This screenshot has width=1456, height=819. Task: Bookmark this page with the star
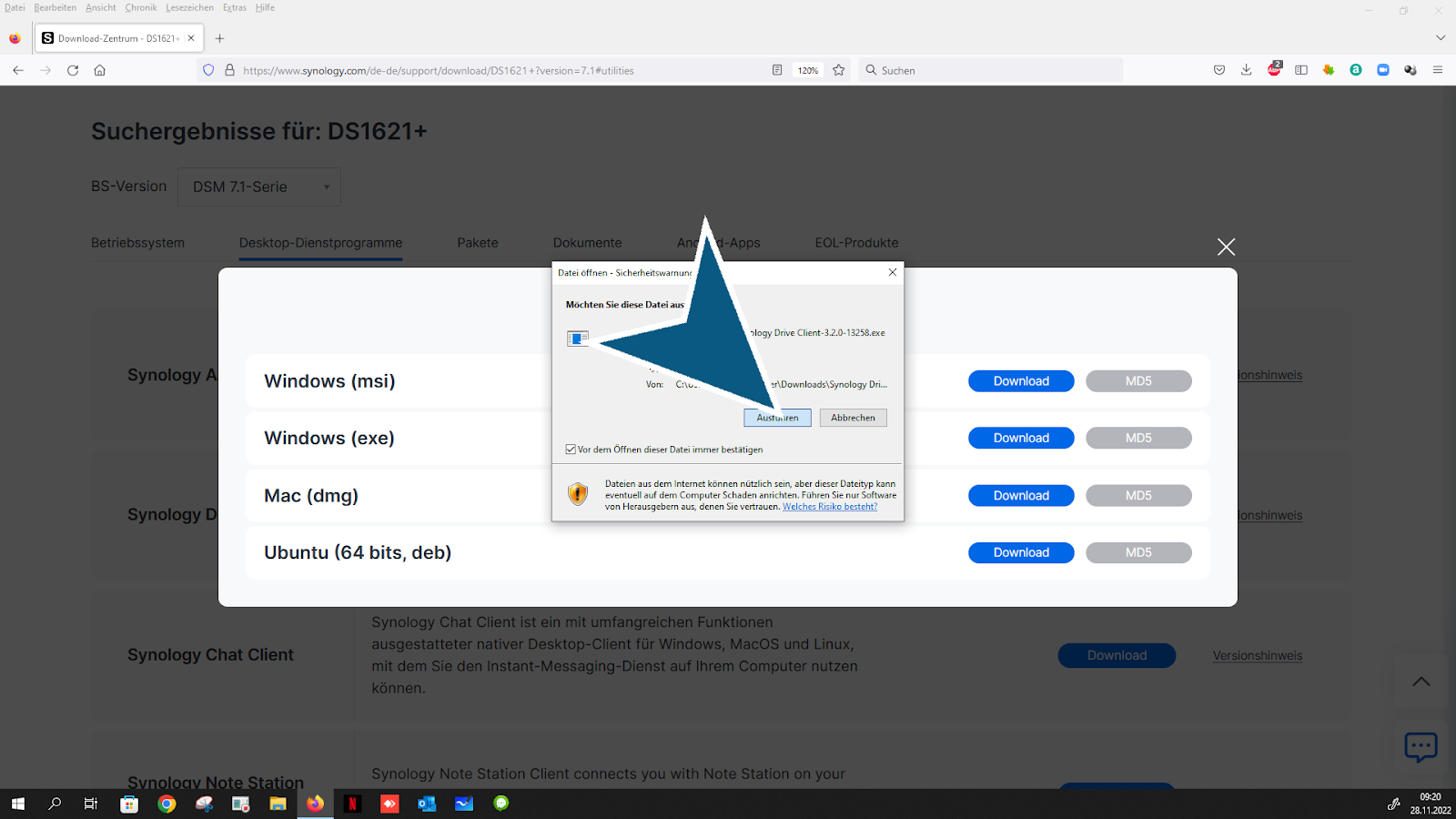pos(839,70)
